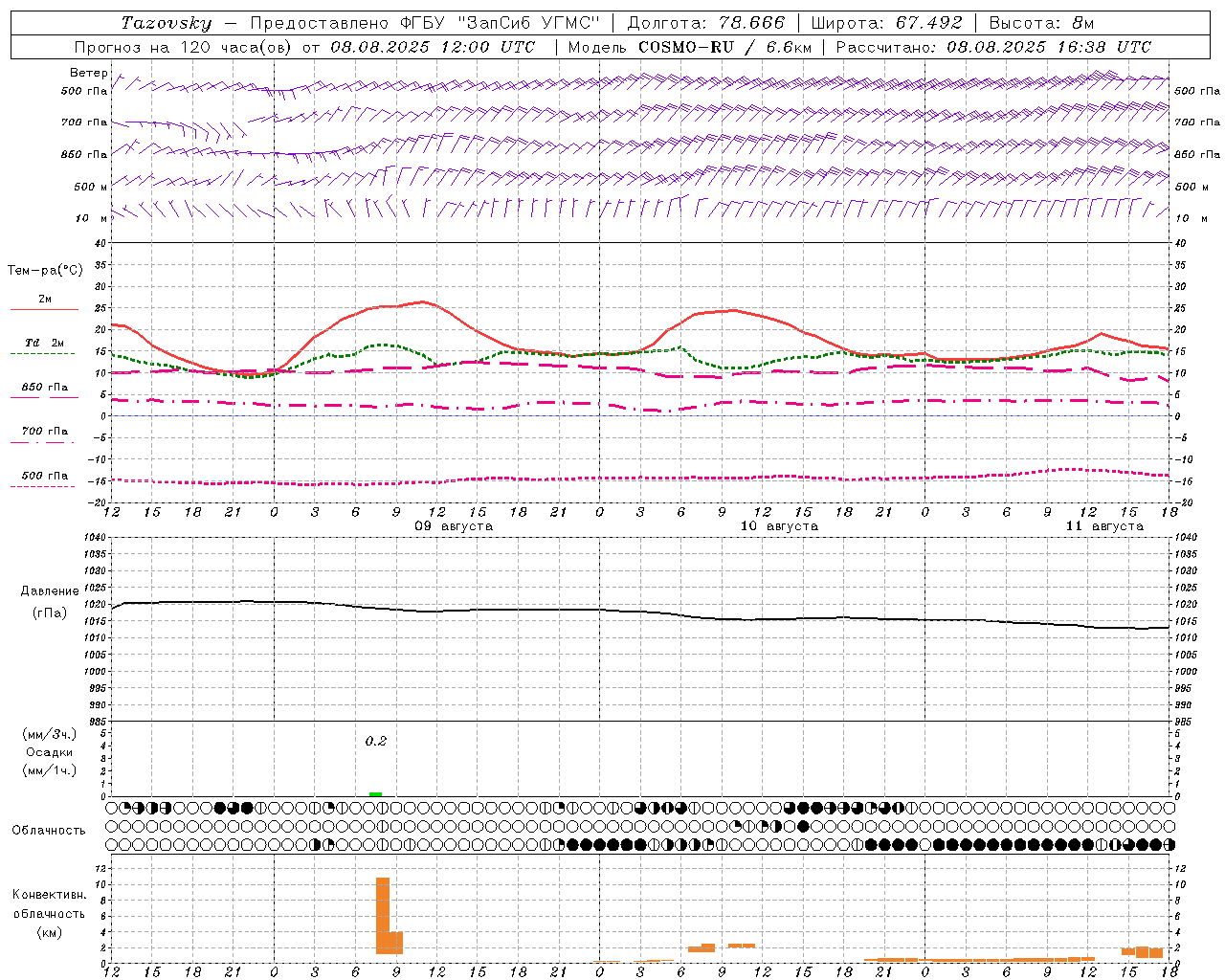Click the 09 августа date label
This screenshot has width=1225, height=980.
tap(453, 526)
